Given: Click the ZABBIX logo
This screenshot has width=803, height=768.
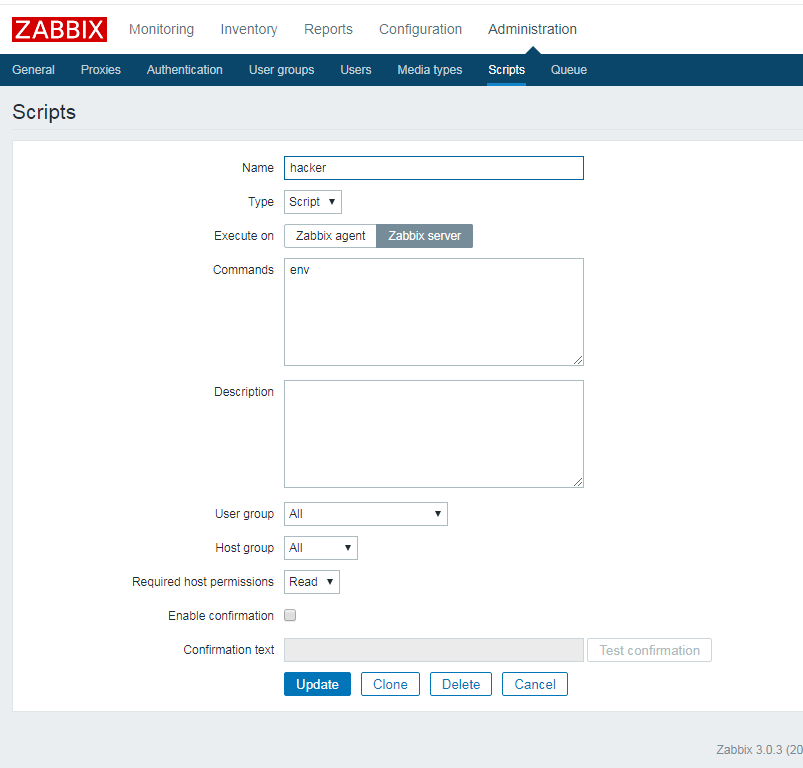Looking at the screenshot, I should (59, 29).
